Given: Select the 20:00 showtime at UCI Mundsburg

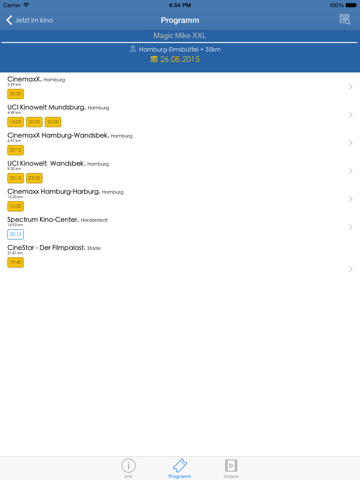Looking at the screenshot, I should (x=34, y=122).
